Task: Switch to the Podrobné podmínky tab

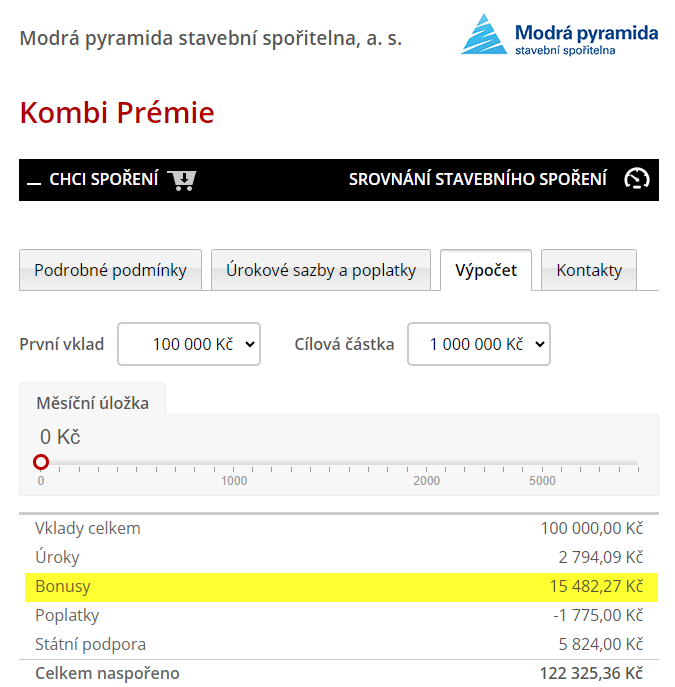Action: 110,270
